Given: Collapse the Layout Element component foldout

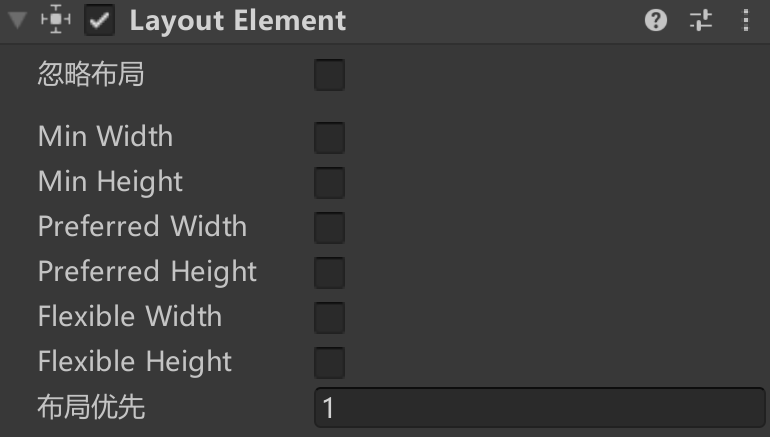Looking at the screenshot, I should [18, 21].
